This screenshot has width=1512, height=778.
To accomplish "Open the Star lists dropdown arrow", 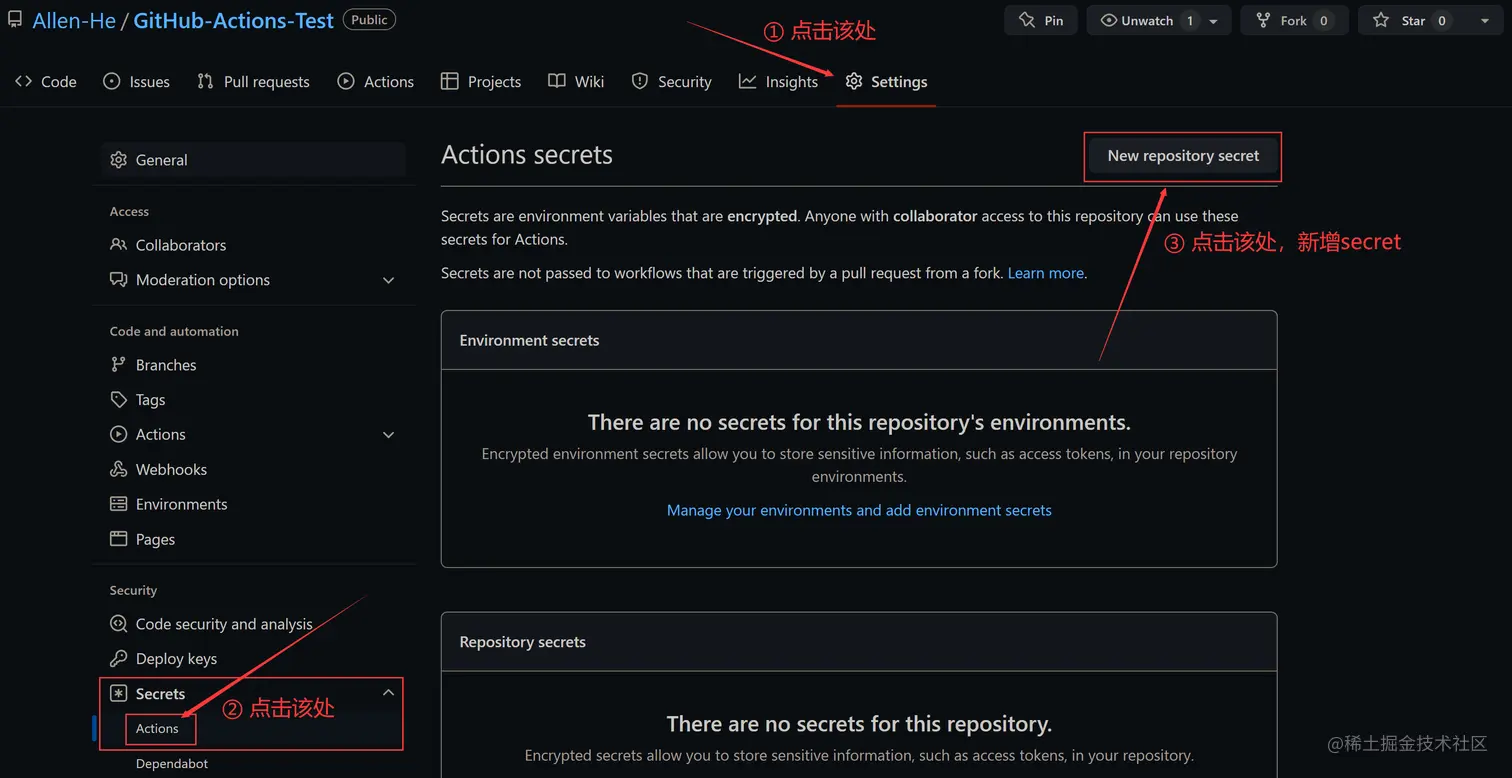I will [x=1484, y=21].
